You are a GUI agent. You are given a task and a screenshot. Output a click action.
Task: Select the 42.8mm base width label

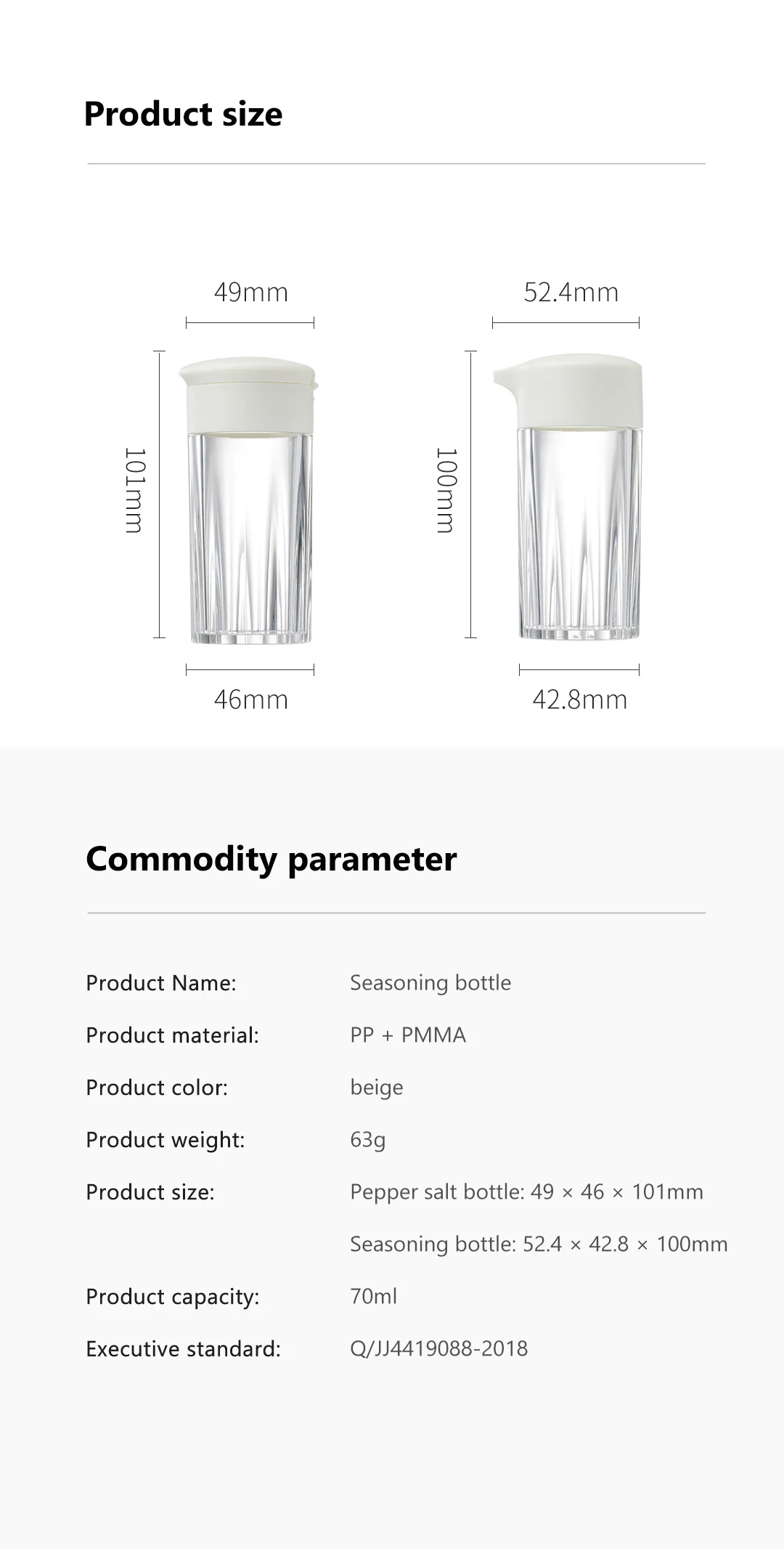(579, 700)
